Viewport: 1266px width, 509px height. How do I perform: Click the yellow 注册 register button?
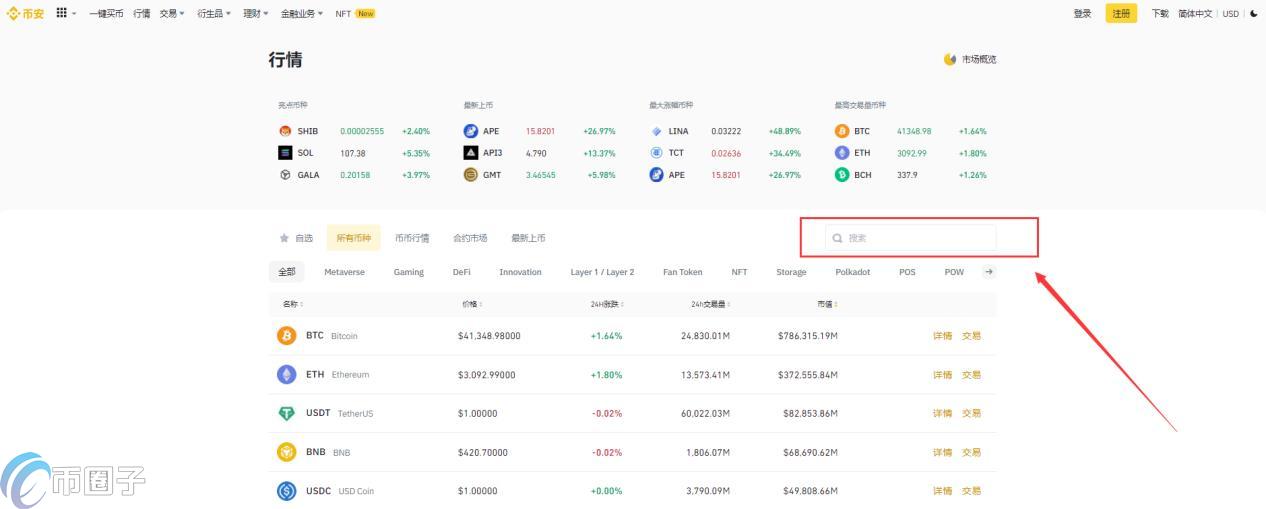pos(1121,14)
